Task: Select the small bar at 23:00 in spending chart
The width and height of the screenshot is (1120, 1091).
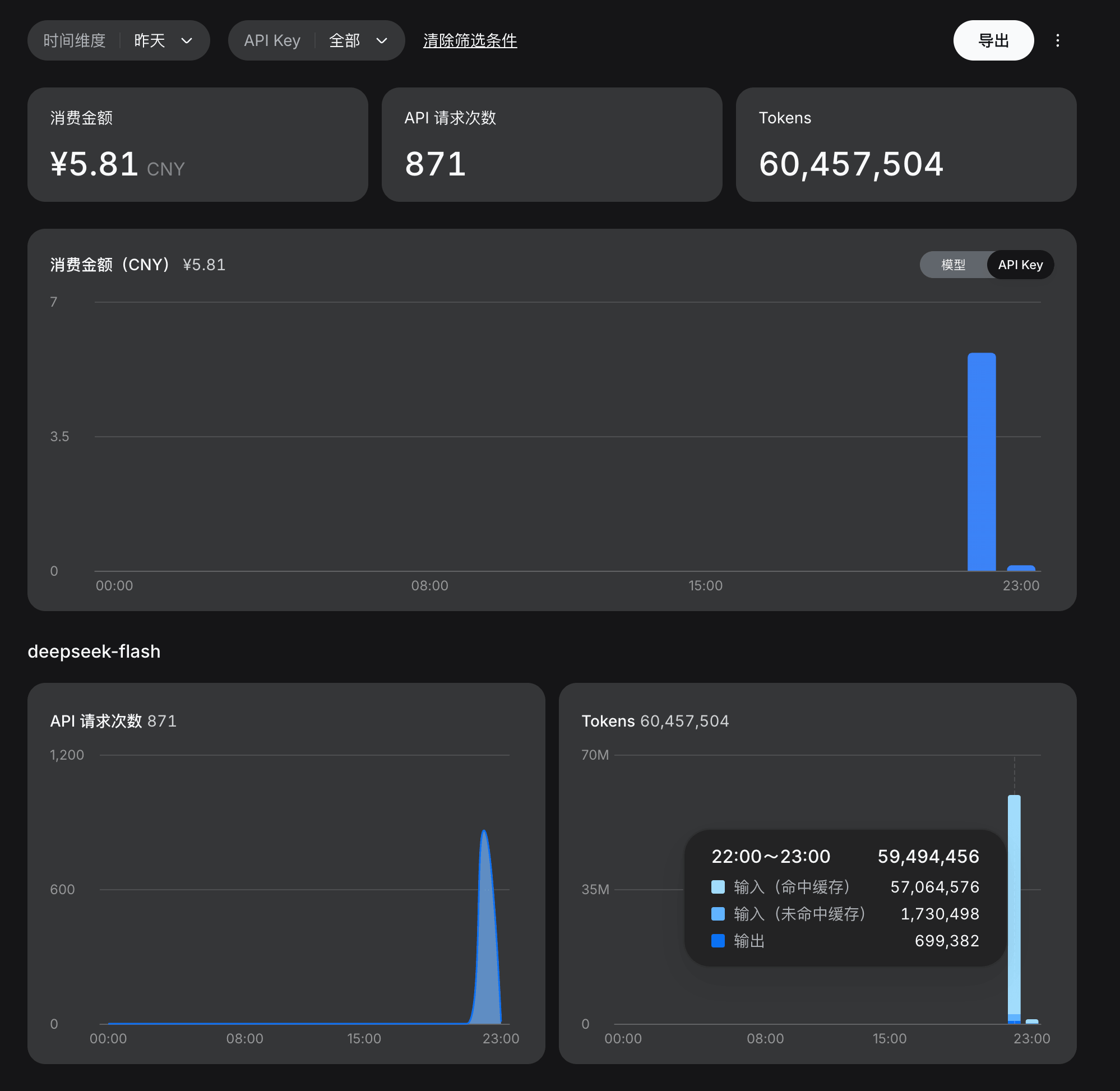Action: click(x=1021, y=568)
